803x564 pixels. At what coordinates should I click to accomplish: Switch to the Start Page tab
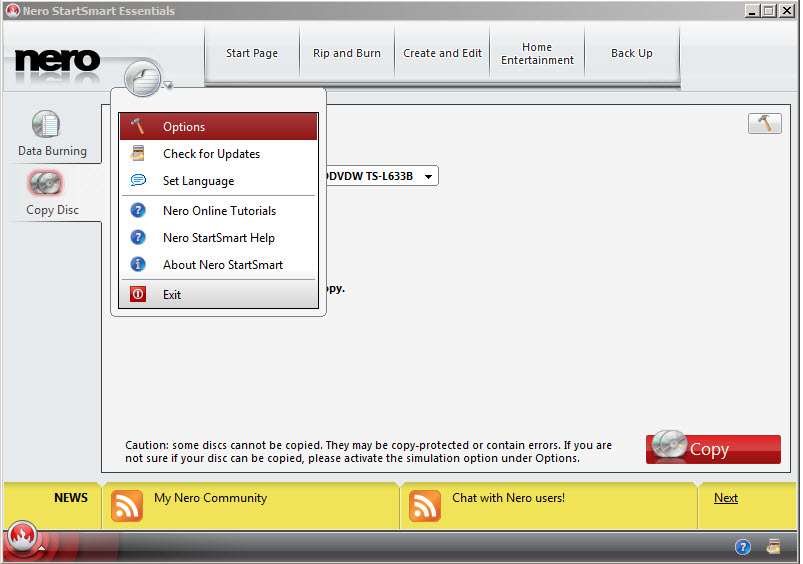(252, 53)
